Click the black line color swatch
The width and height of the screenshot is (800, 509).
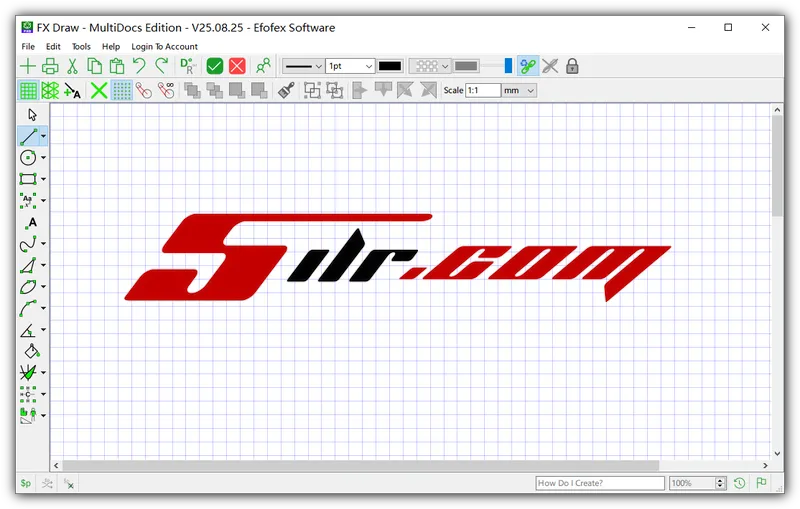(x=390, y=66)
